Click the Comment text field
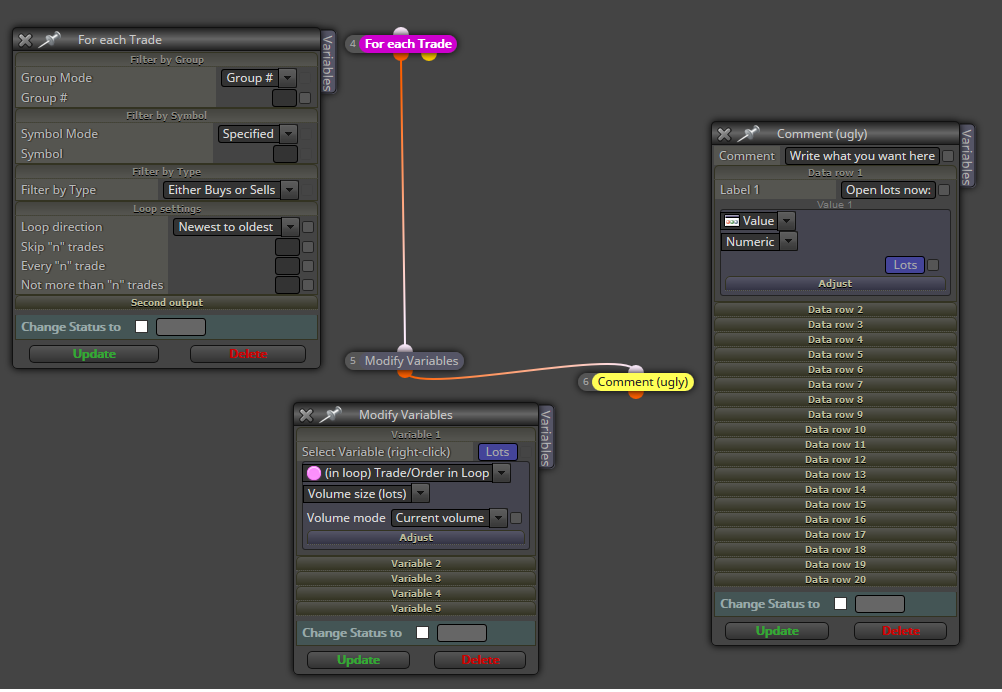The height and width of the screenshot is (692, 1002). pyautogui.click(x=862, y=156)
